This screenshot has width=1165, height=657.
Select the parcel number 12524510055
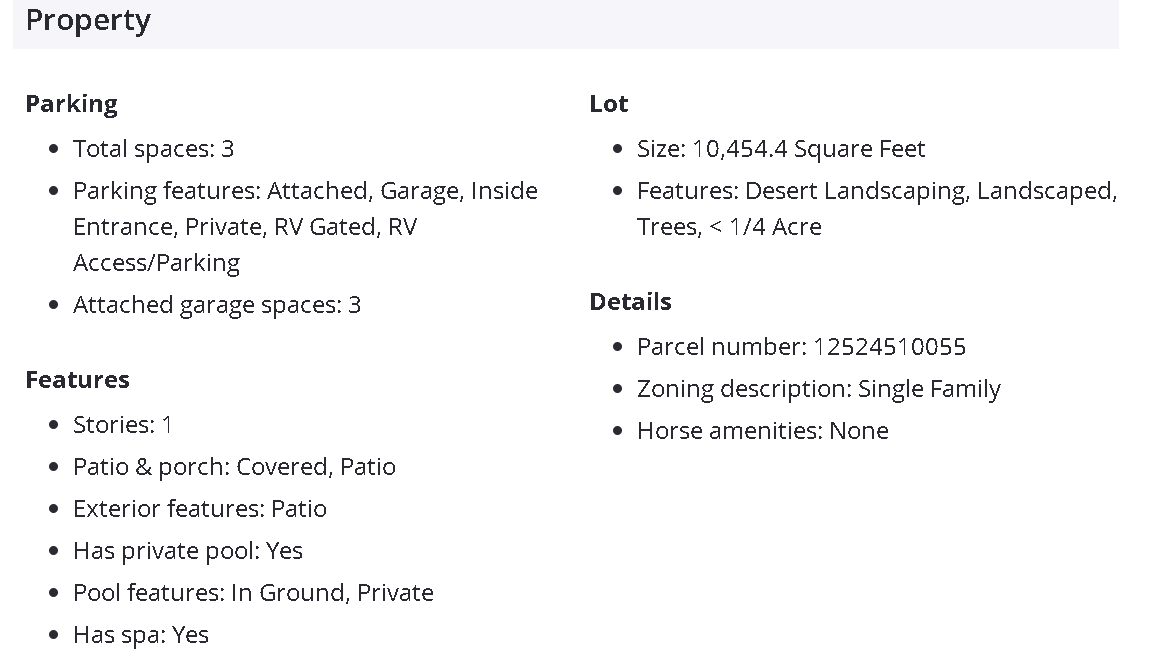(889, 347)
